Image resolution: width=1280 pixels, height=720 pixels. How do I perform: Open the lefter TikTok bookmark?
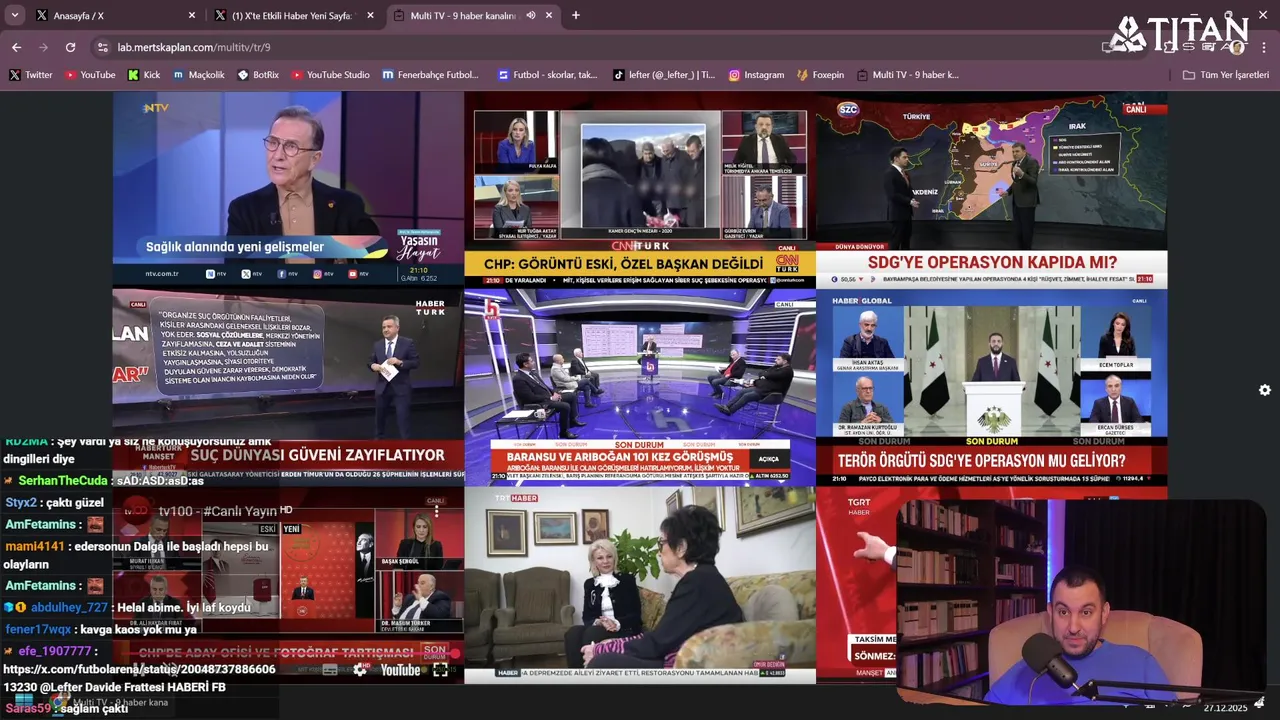[664, 75]
